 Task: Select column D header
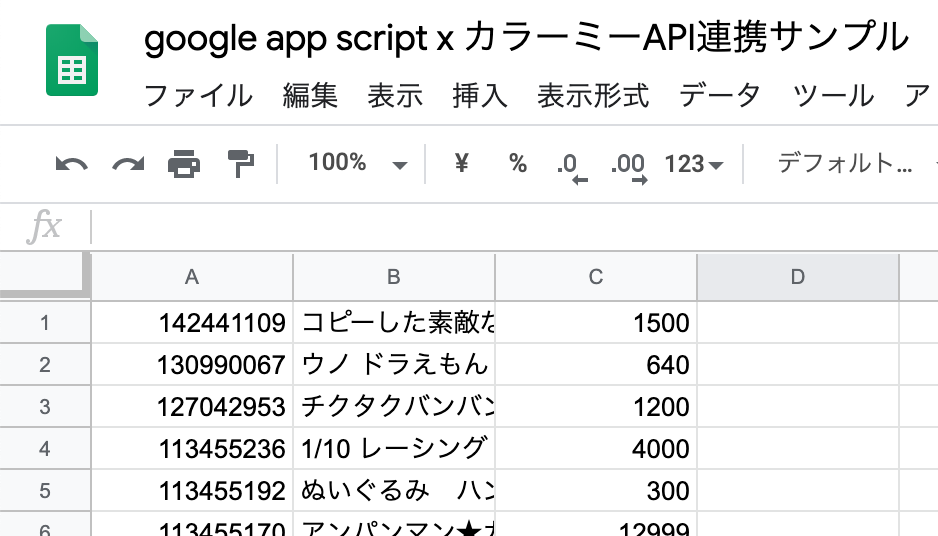tap(798, 277)
